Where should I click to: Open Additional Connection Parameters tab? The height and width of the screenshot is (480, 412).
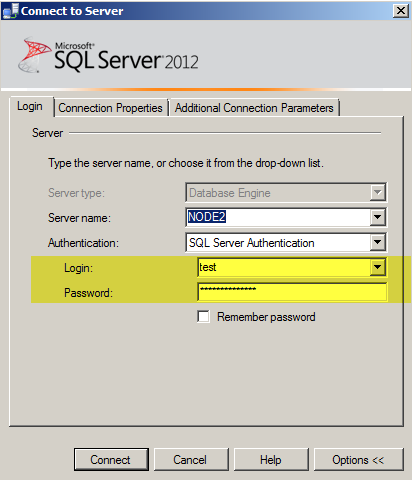(254, 108)
